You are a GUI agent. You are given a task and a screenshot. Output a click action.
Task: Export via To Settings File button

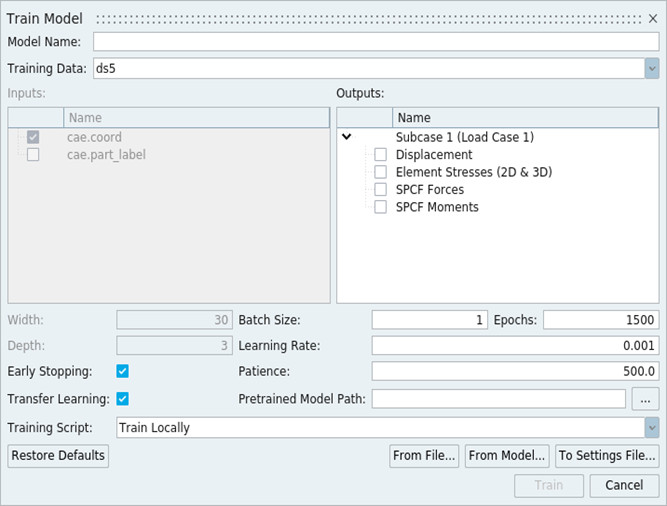tap(607, 456)
